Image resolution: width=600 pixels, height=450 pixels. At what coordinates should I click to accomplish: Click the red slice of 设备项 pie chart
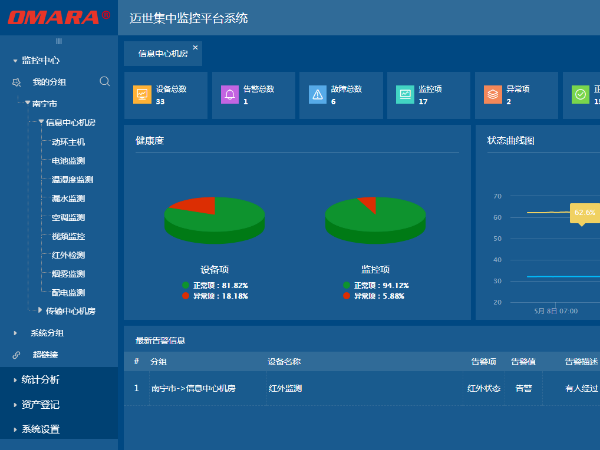click(191, 205)
